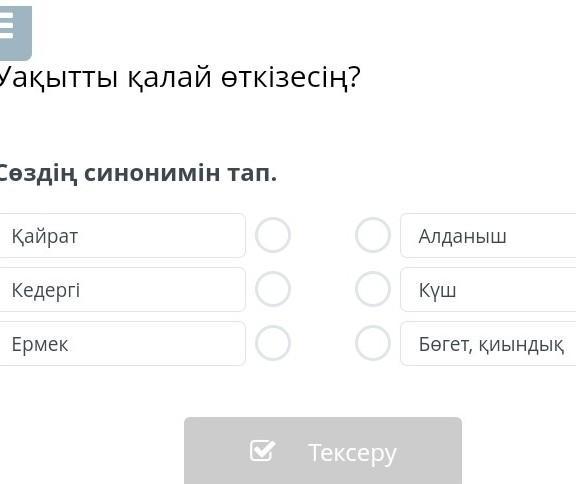The height and width of the screenshot is (484, 576).
Task: Select the connector circle beside Бөгет, қиындық
Action: point(372,343)
